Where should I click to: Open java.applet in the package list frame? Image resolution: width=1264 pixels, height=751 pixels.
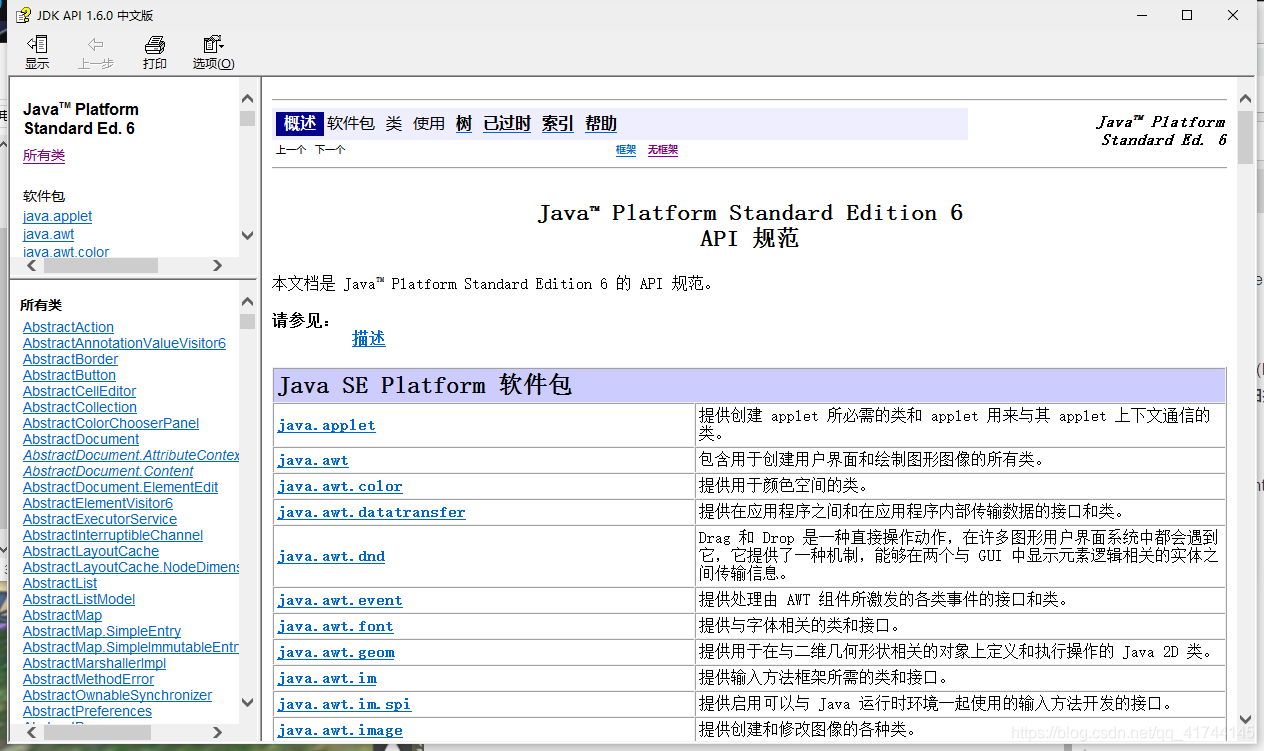[57, 216]
